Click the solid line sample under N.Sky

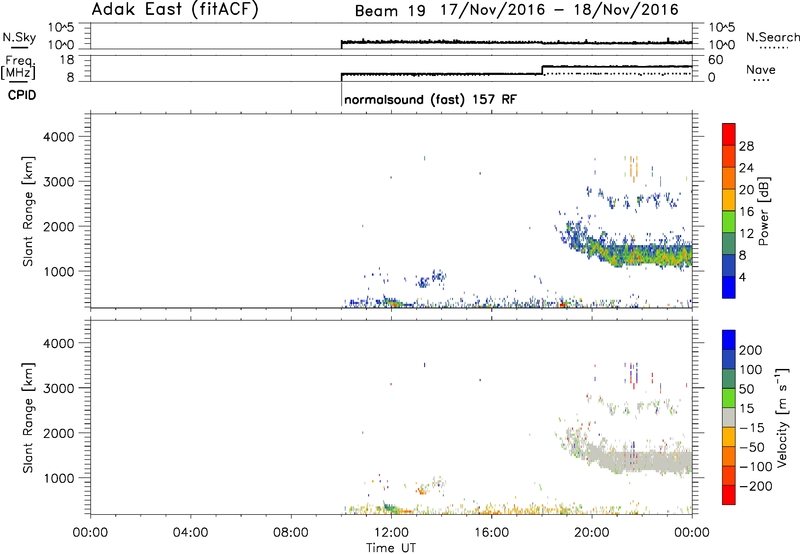[x=19, y=47]
